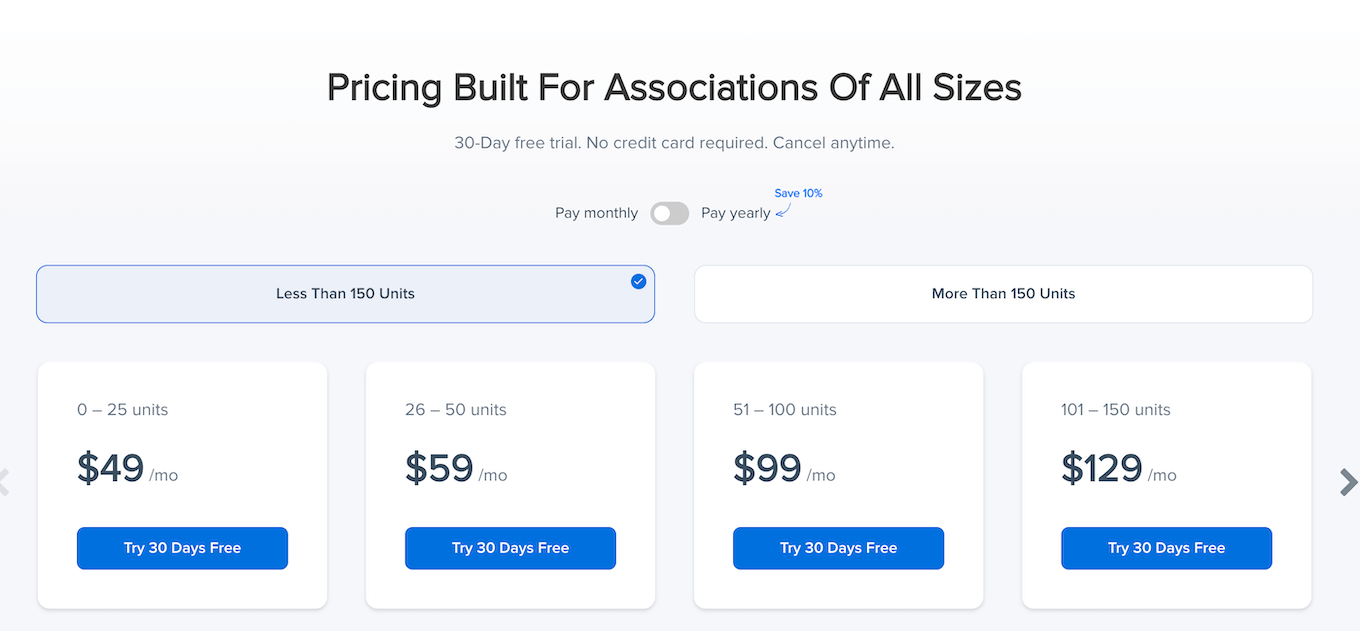Click the curved arrow beside Save 10%

pos(783,211)
